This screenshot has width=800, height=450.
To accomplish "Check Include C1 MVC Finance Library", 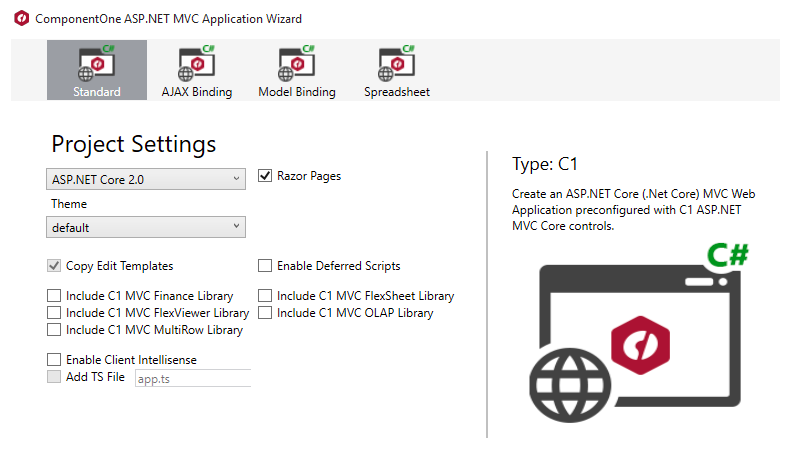I will pos(54,295).
